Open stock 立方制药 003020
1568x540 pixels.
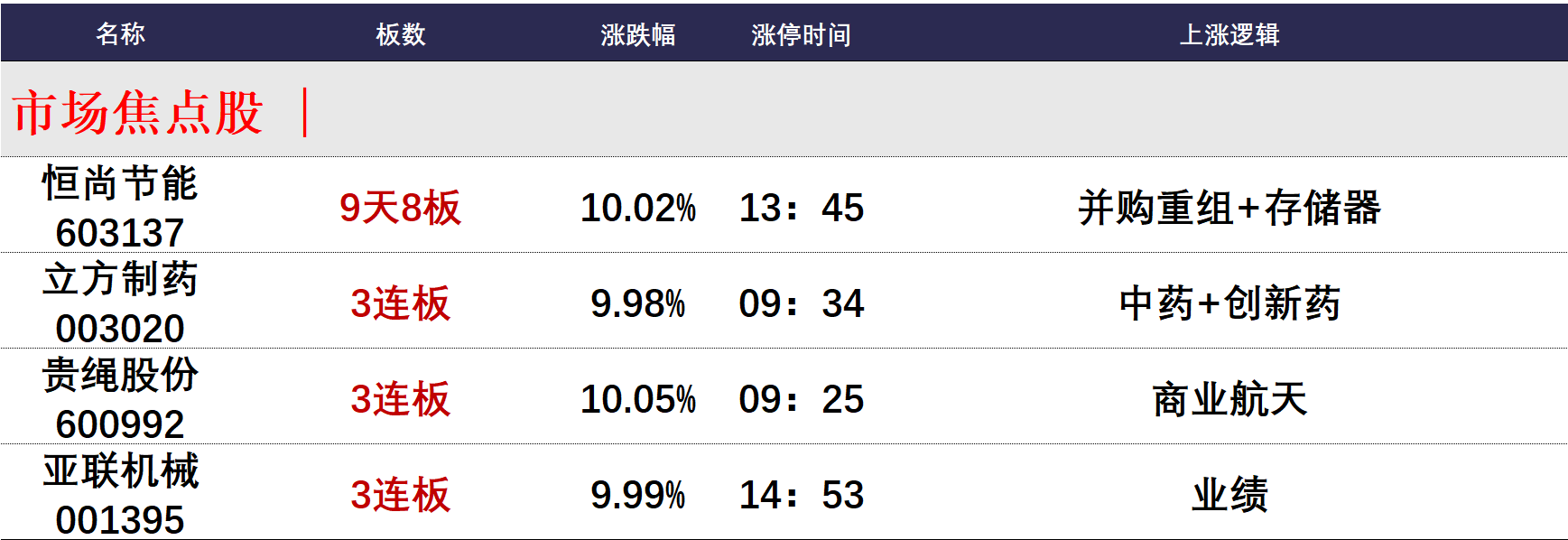click(x=120, y=303)
